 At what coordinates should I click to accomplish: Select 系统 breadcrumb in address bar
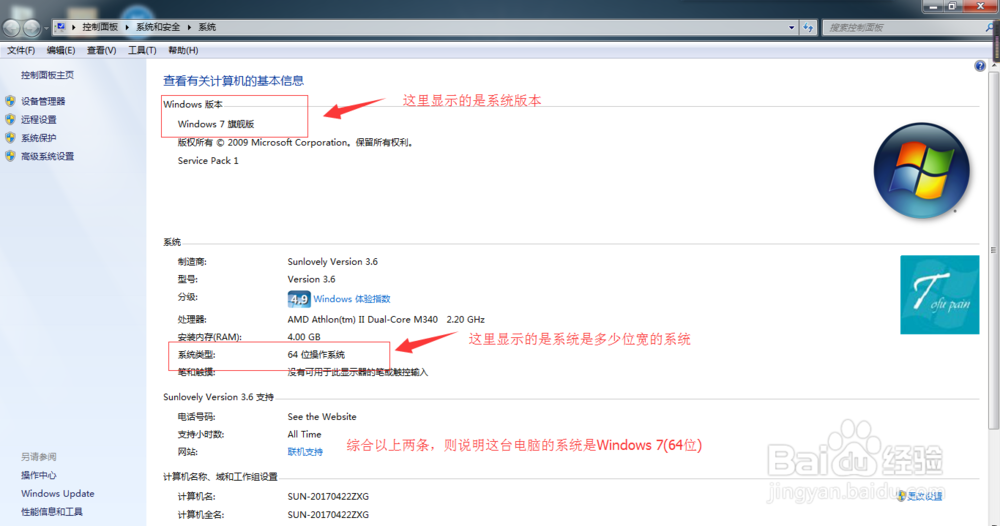(x=207, y=27)
